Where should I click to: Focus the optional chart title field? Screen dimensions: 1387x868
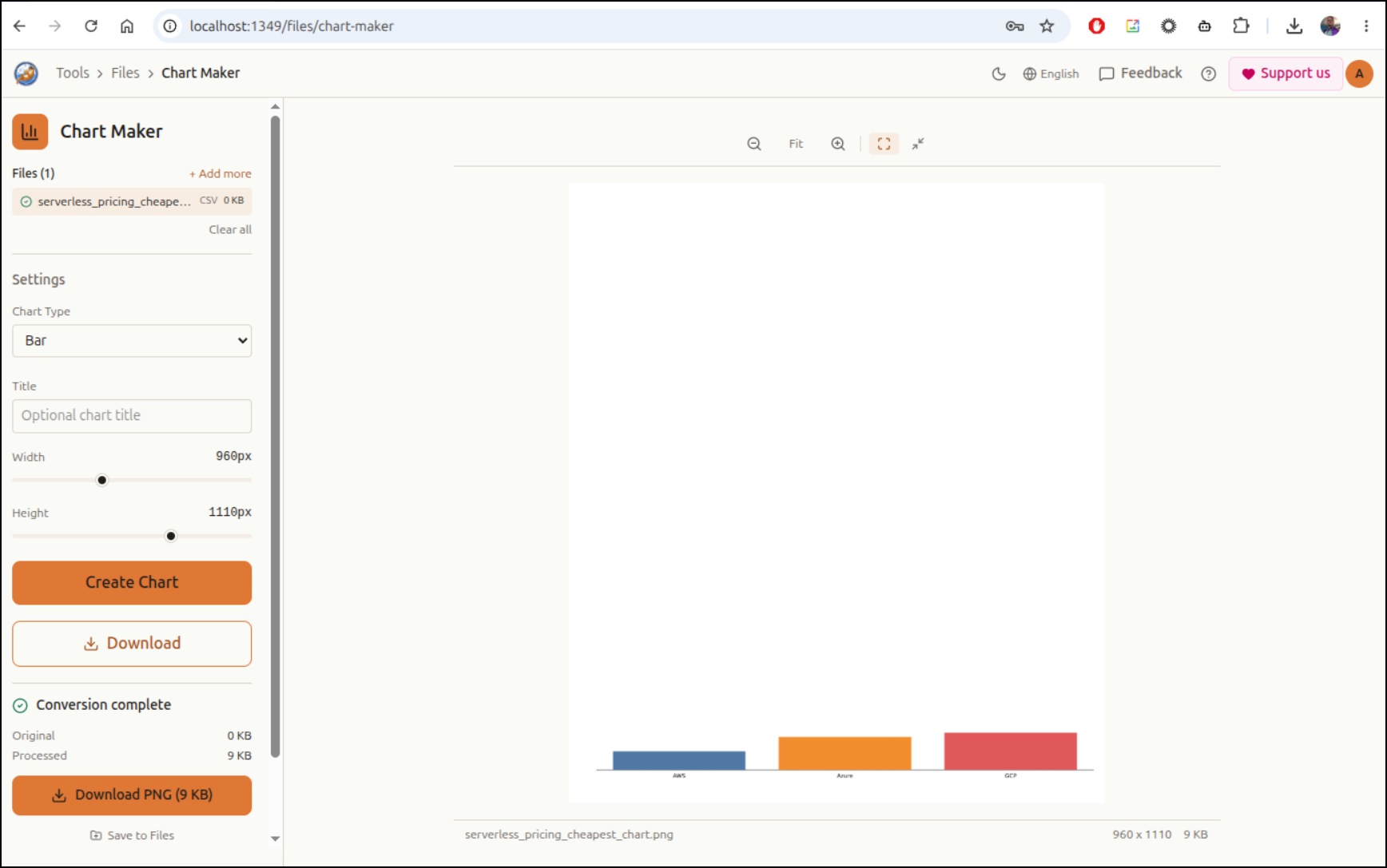coord(132,416)
